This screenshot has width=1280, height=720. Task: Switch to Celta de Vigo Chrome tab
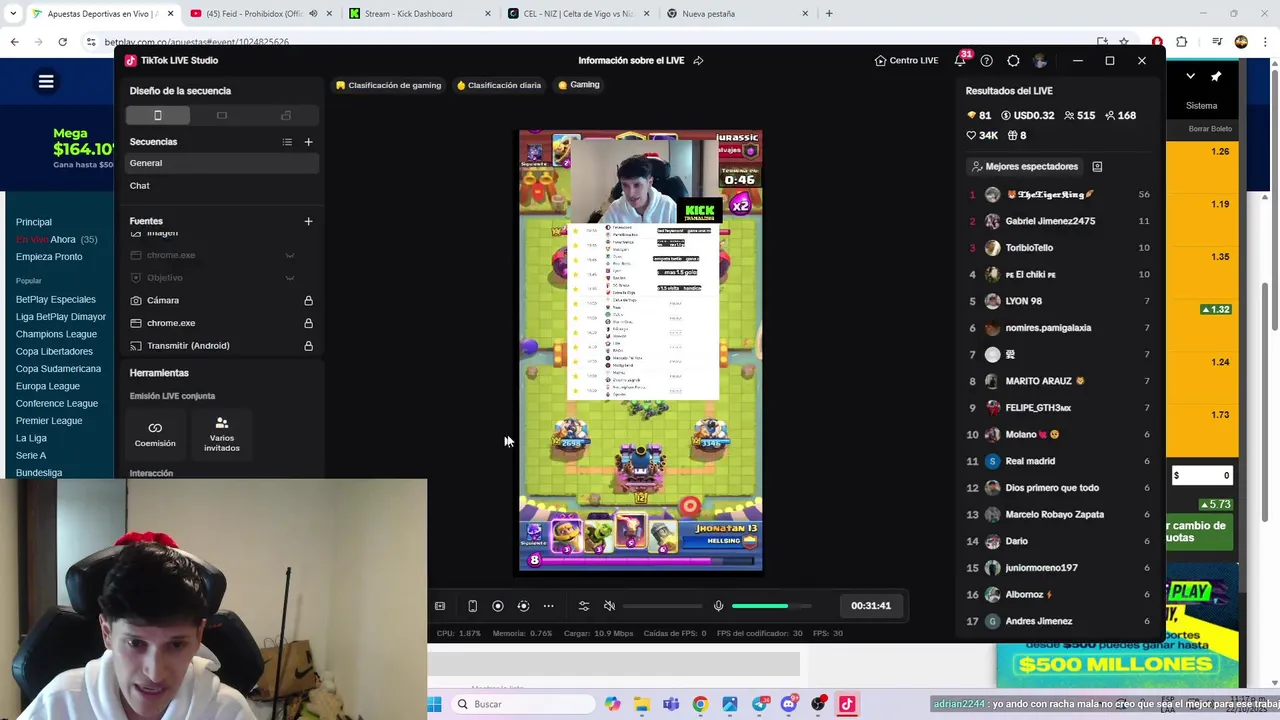pos(579,14)
